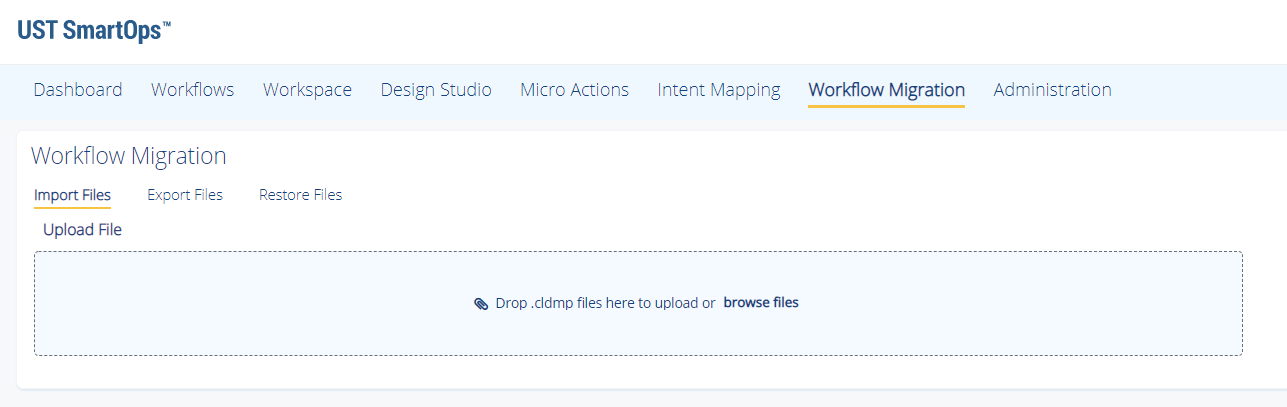Open the Dashboard tab
This screenshot has width=1287, height=407.
coord(78,90)
